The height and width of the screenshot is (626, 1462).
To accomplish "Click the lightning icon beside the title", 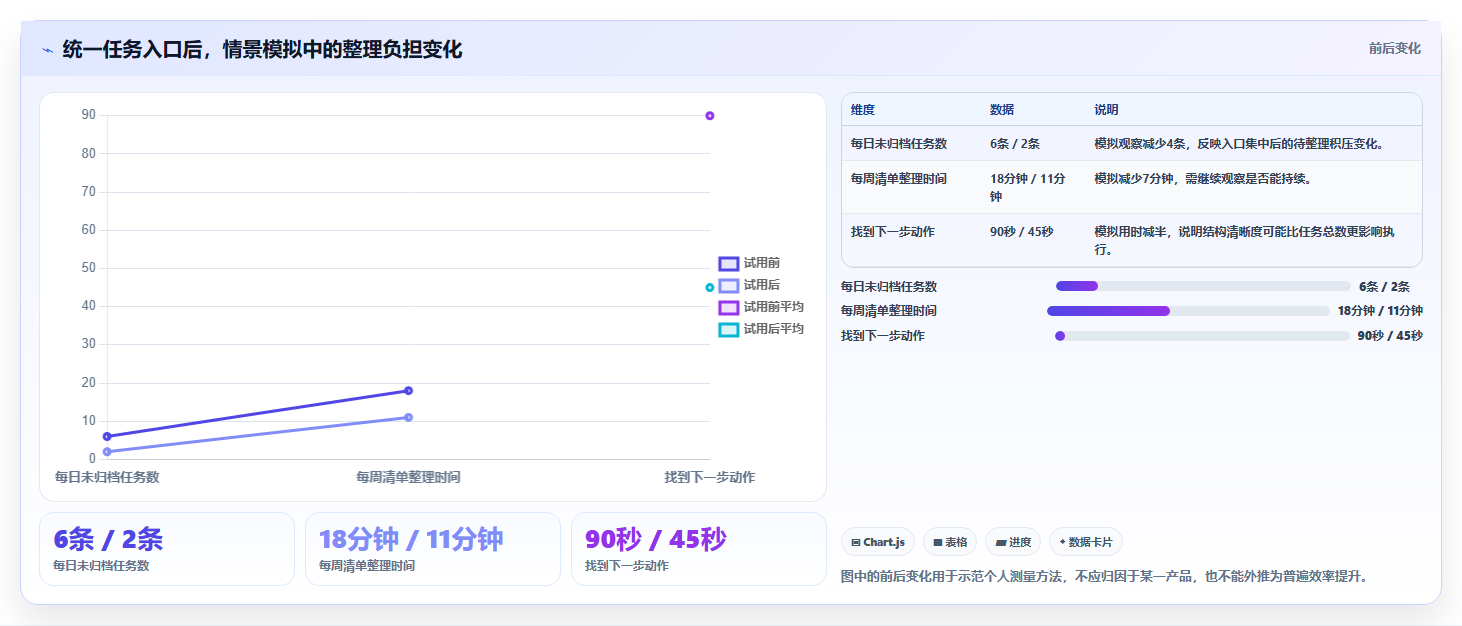I will (47, 50).
